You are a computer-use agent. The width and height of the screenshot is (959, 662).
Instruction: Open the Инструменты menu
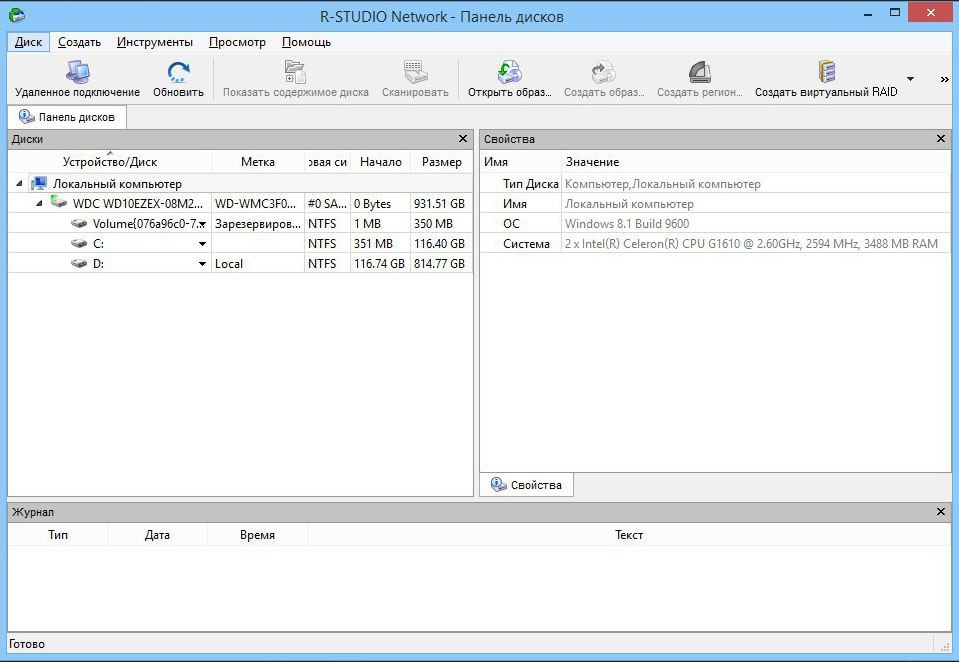click(x=155, y=42)
